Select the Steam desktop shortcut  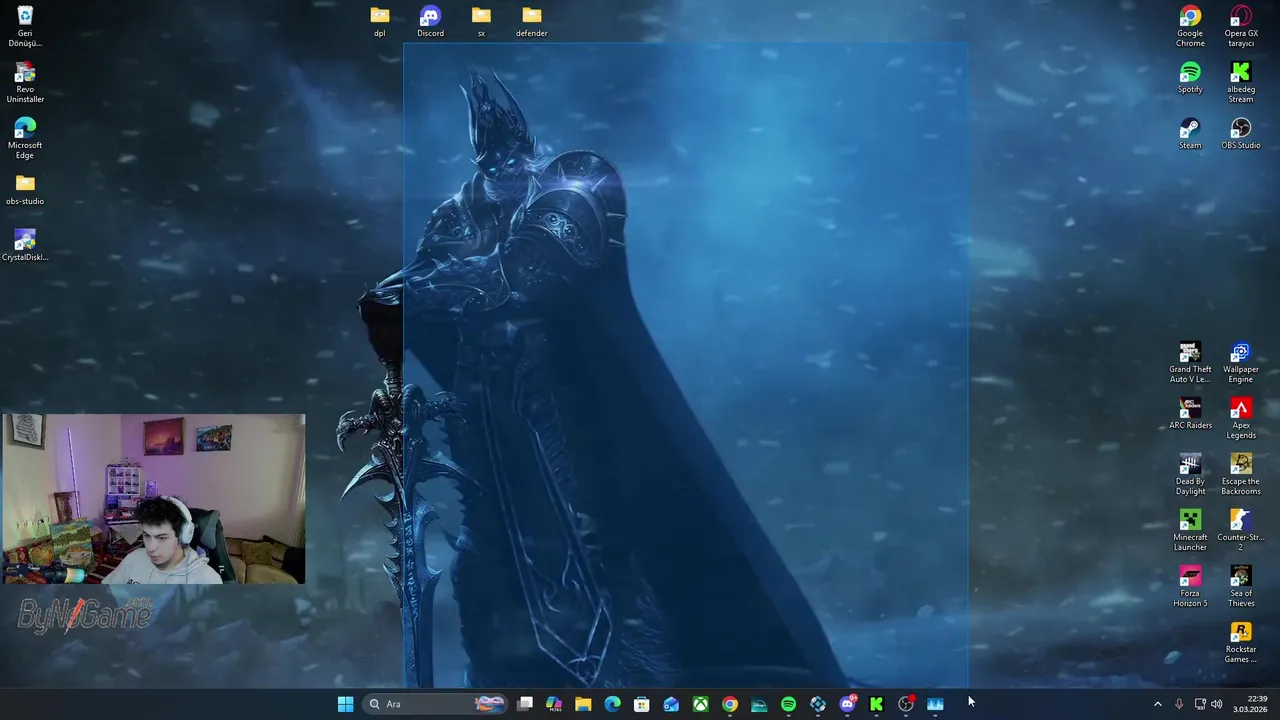1190,133
